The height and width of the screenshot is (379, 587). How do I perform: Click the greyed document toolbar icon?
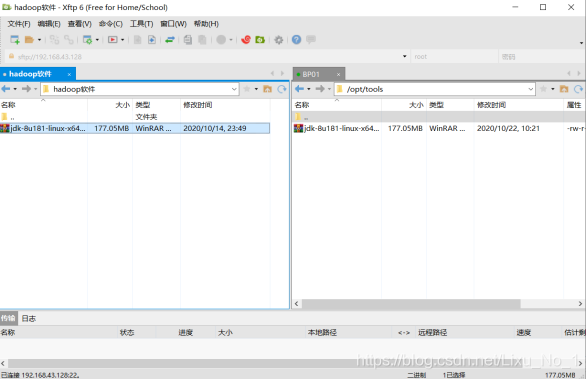click(137, 39)
